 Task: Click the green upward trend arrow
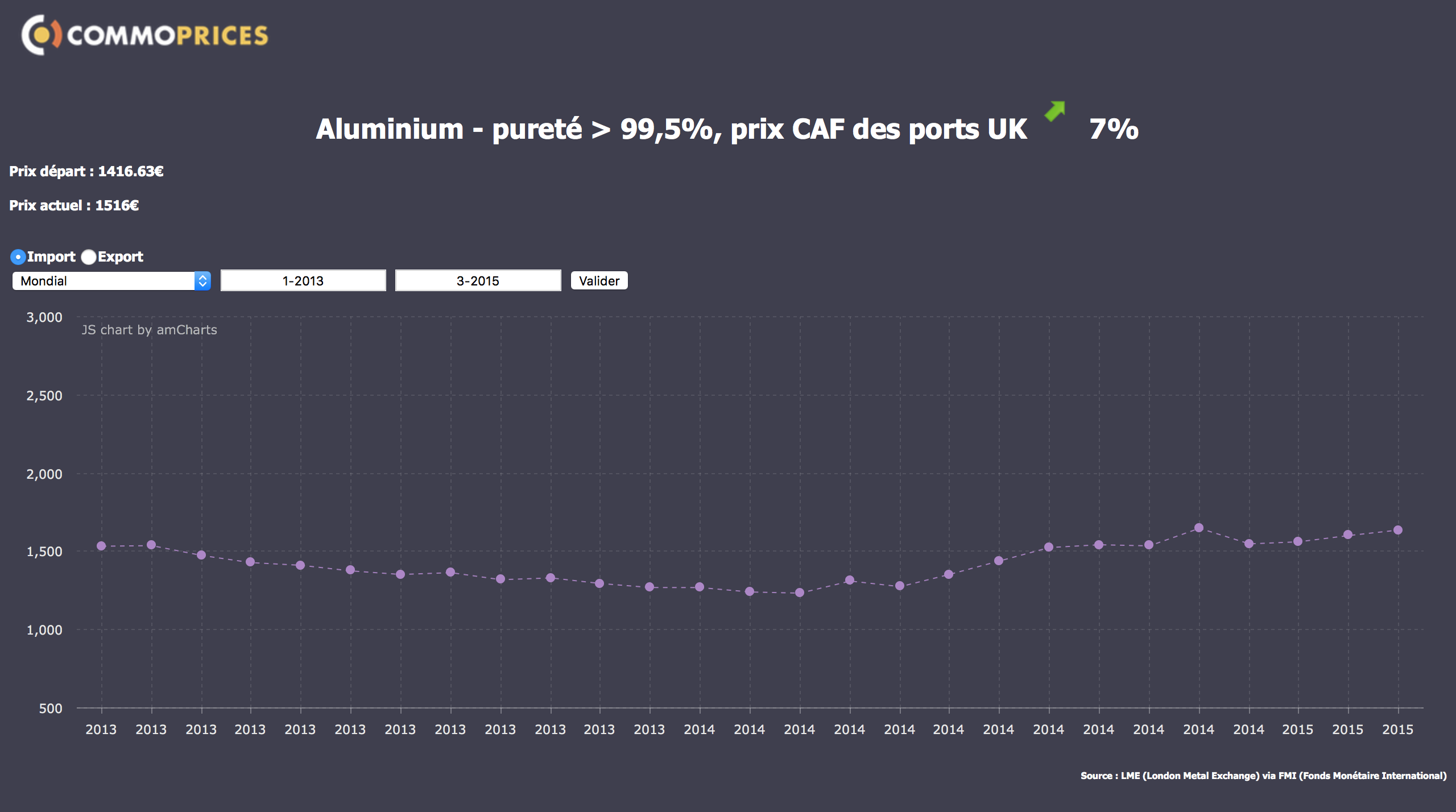pos(1055,111)
